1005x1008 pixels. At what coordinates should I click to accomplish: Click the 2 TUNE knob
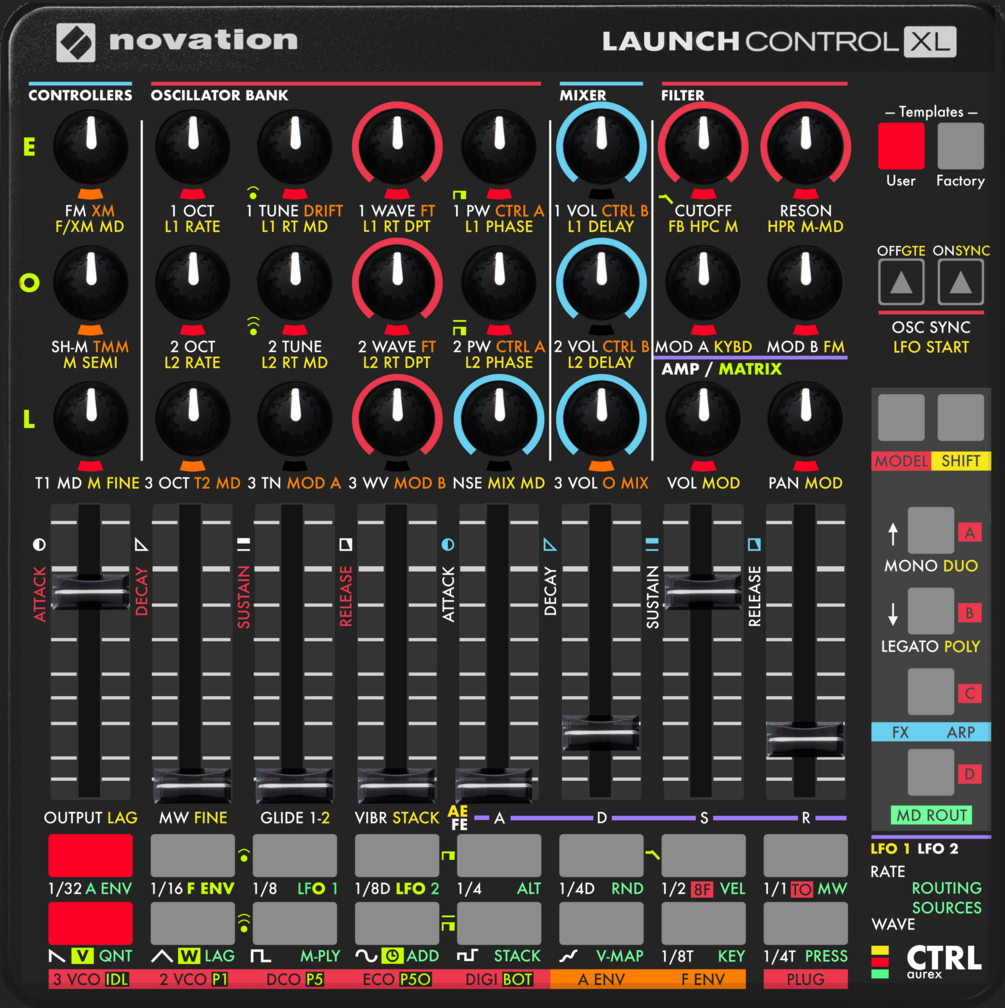(295, 282)
